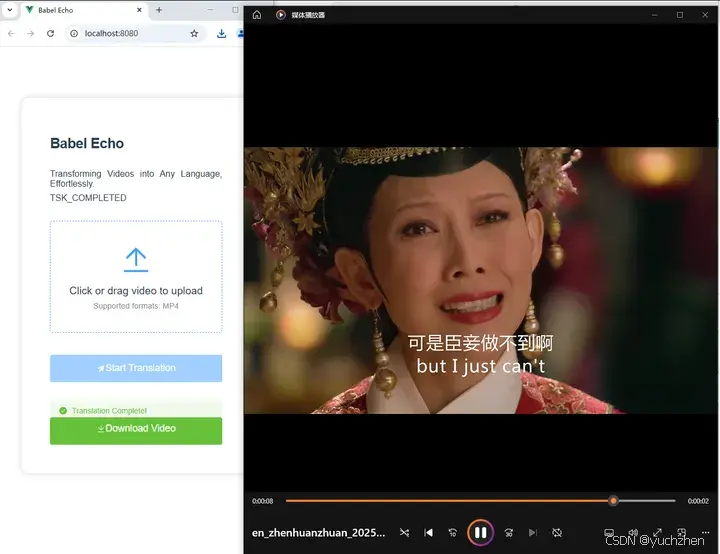This screenshot has width=720, height=554.
Task: Skip back 10 seconds in media player
Action: (452, 532)
